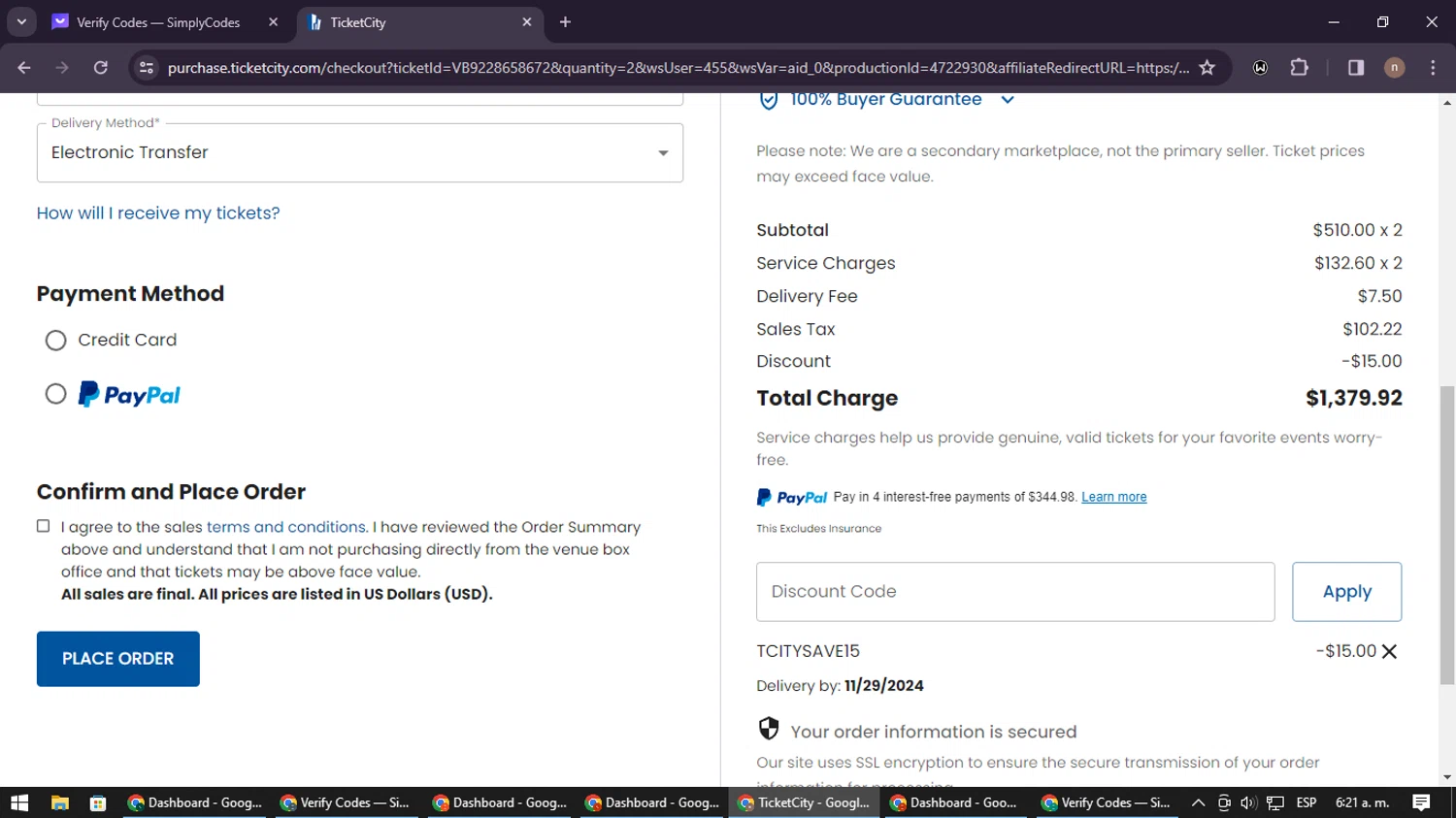
Task: Open the Extensions puzzle icon
Action: [1299, 68]
